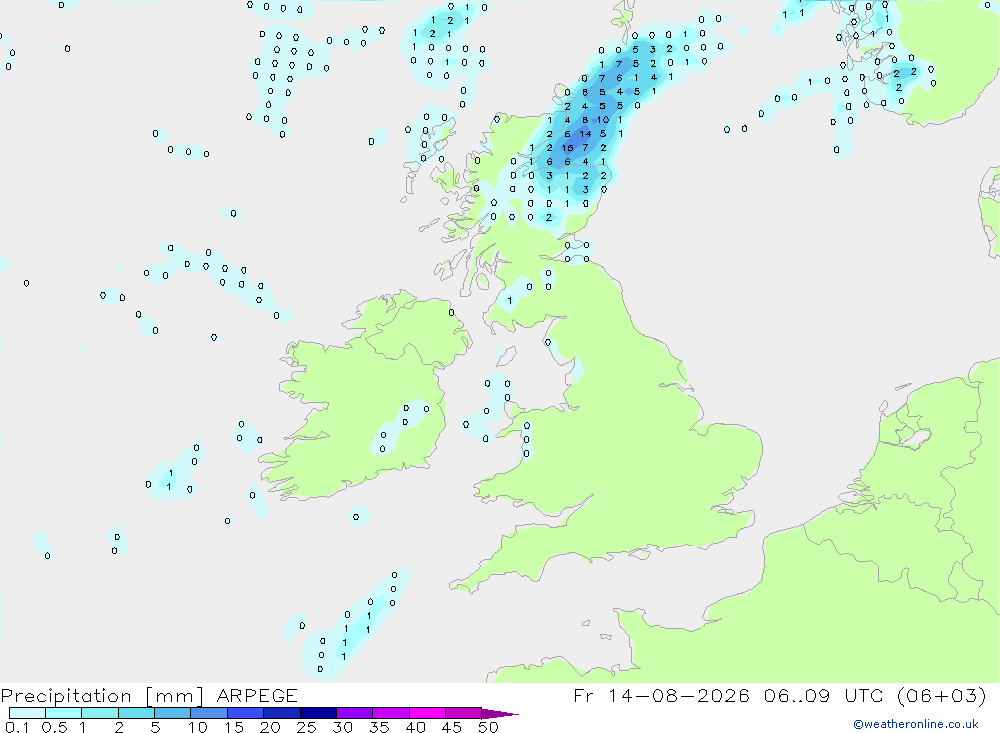Viewport: 1000px width, 733px height.
Task: Click the '25' legend scale label
Action: pyautogui.click(x=306, y=727)
